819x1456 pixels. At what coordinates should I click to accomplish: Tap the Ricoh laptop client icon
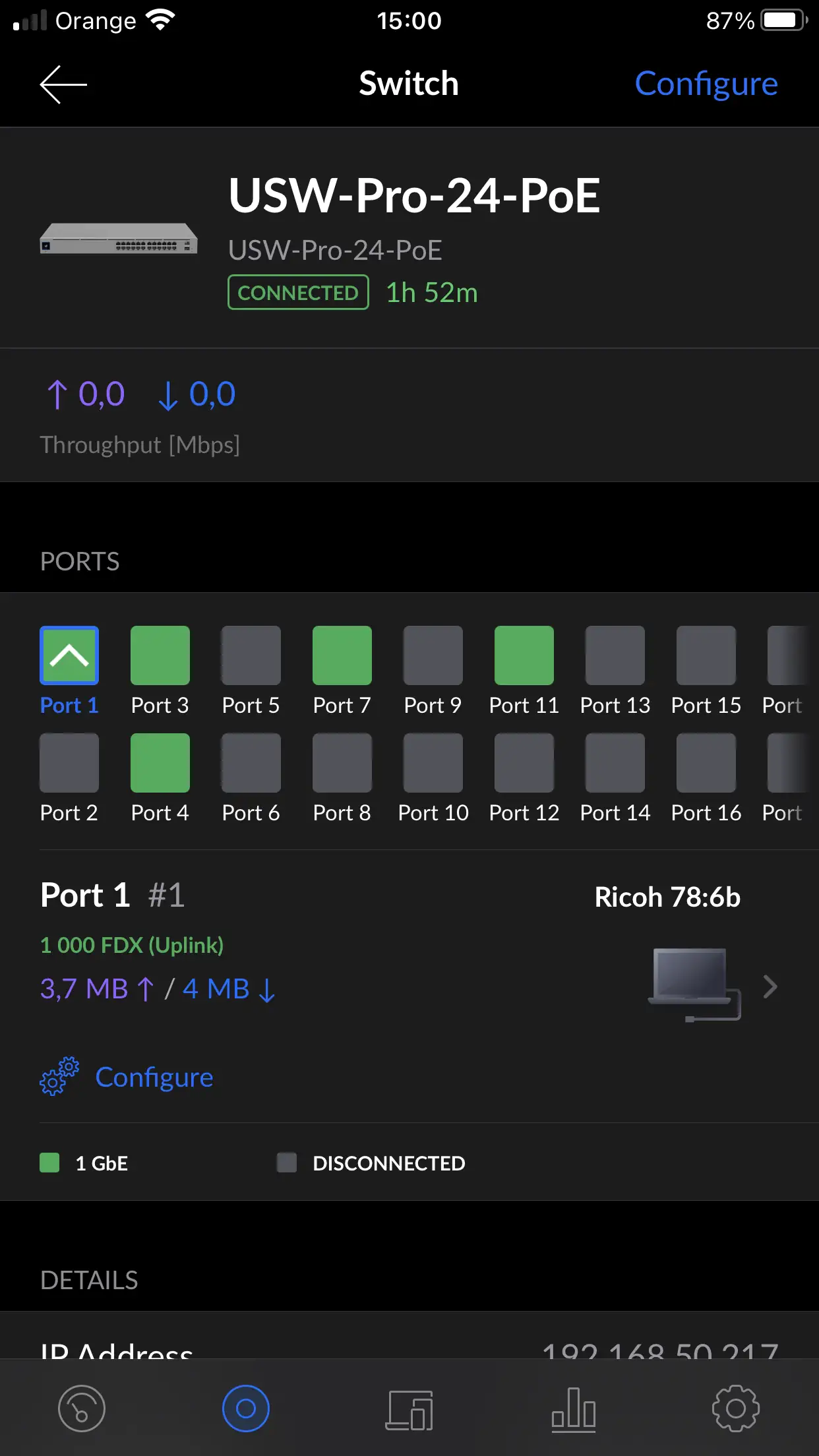[x=694, y=985]
